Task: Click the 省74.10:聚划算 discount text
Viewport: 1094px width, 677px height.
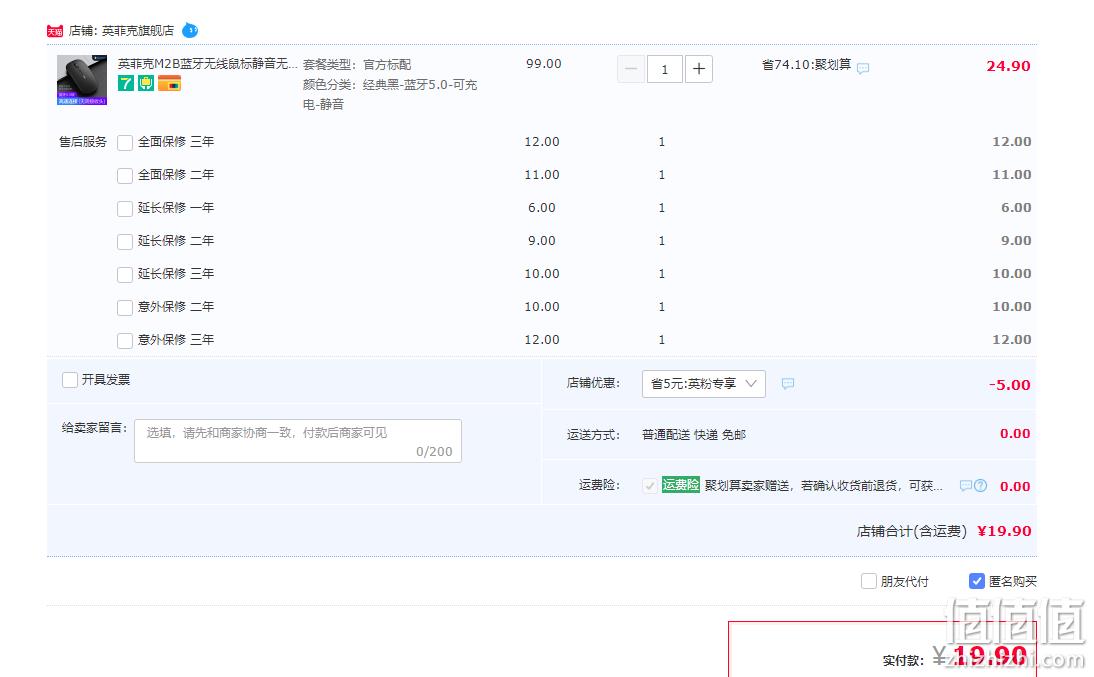Action: click(807, 65)
